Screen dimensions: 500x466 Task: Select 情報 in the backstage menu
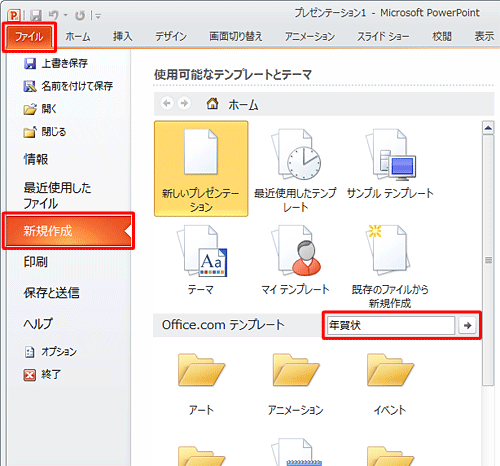pyautogui.click(x=36, y=159)
